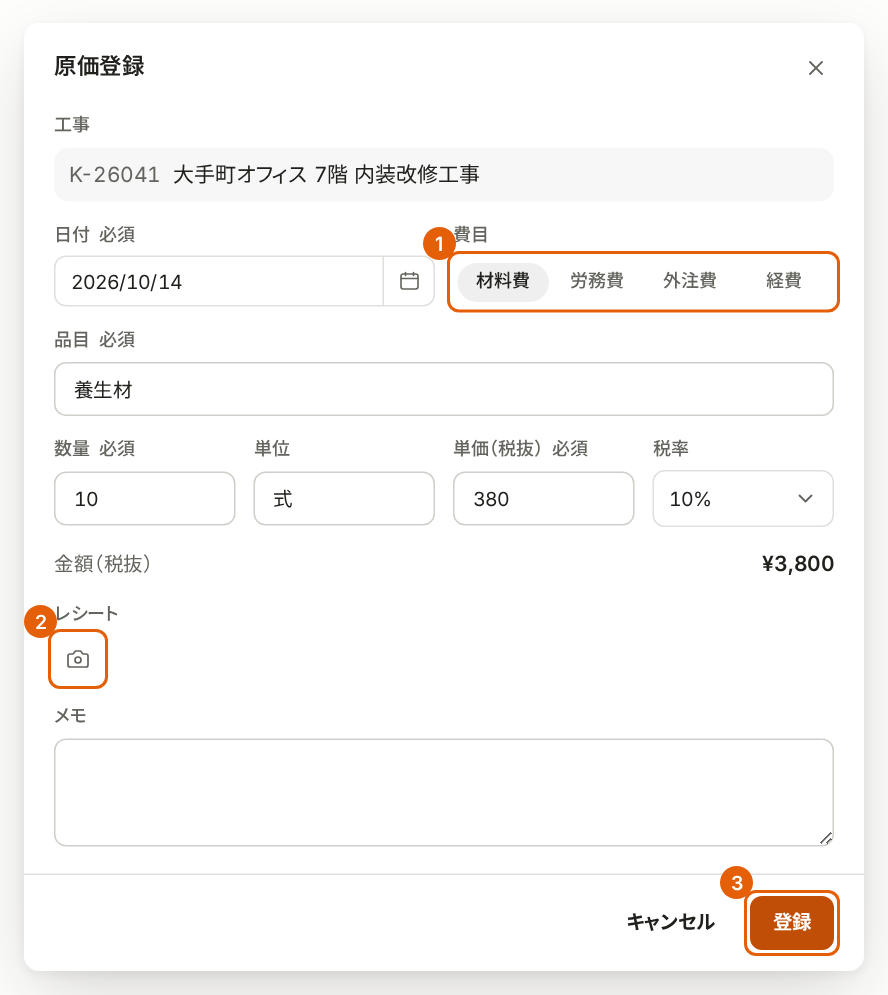The width and height of the screenshot is (888, 995).
Task: Select the 材料費 cost category
Action: tap(503, 281)
